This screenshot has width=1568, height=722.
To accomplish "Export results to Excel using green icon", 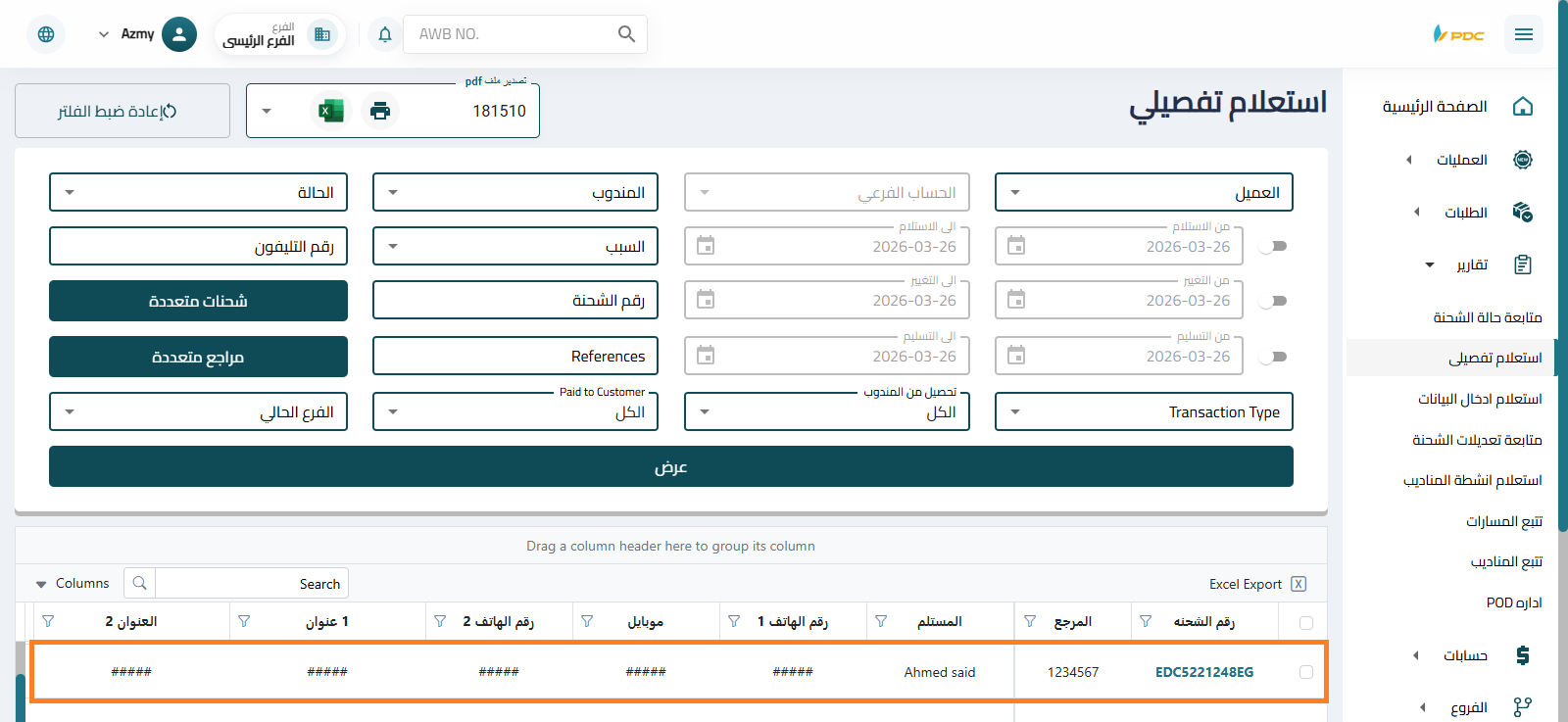I will point(331,111).
